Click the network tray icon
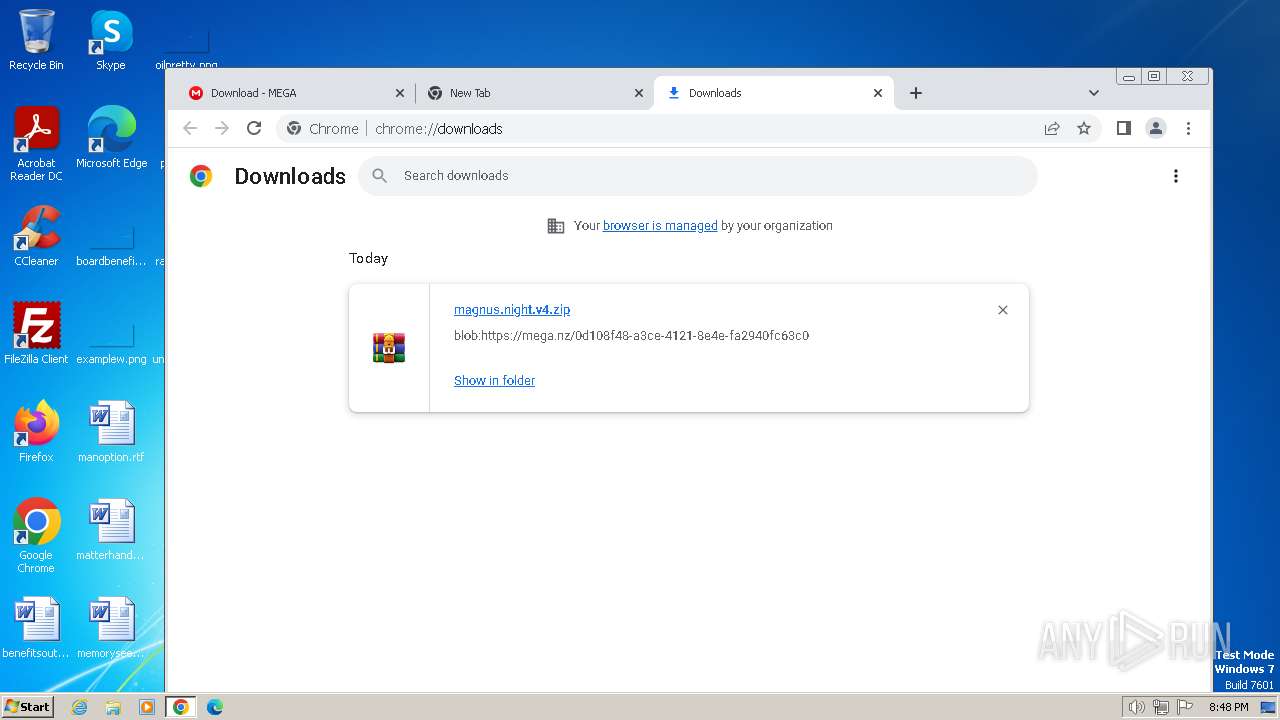Image resolution: width=1280 pixels, height=720 pixels. pyautogui.click(x=1161, y=707)
